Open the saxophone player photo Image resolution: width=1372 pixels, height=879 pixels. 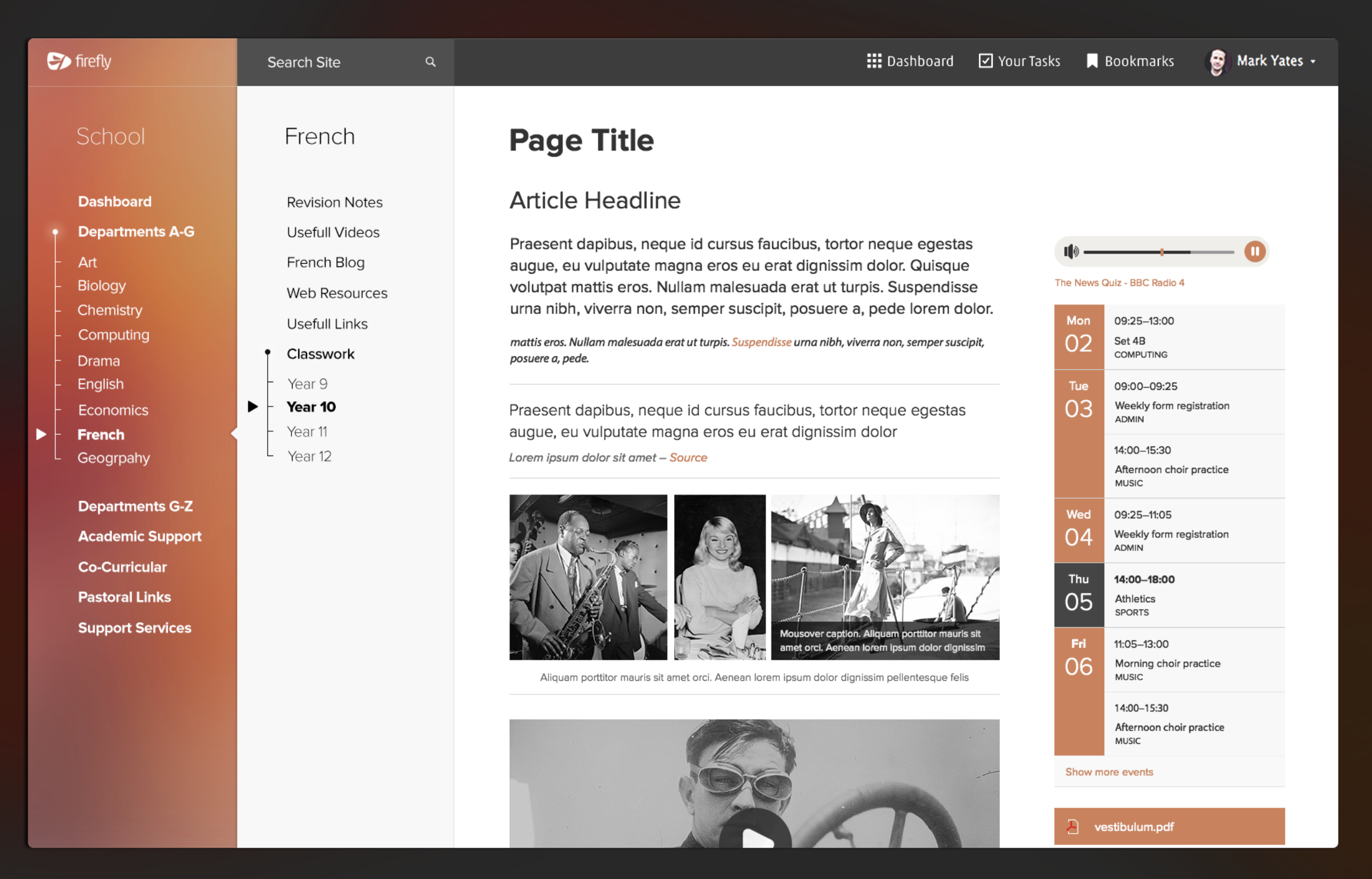point(588,577)
